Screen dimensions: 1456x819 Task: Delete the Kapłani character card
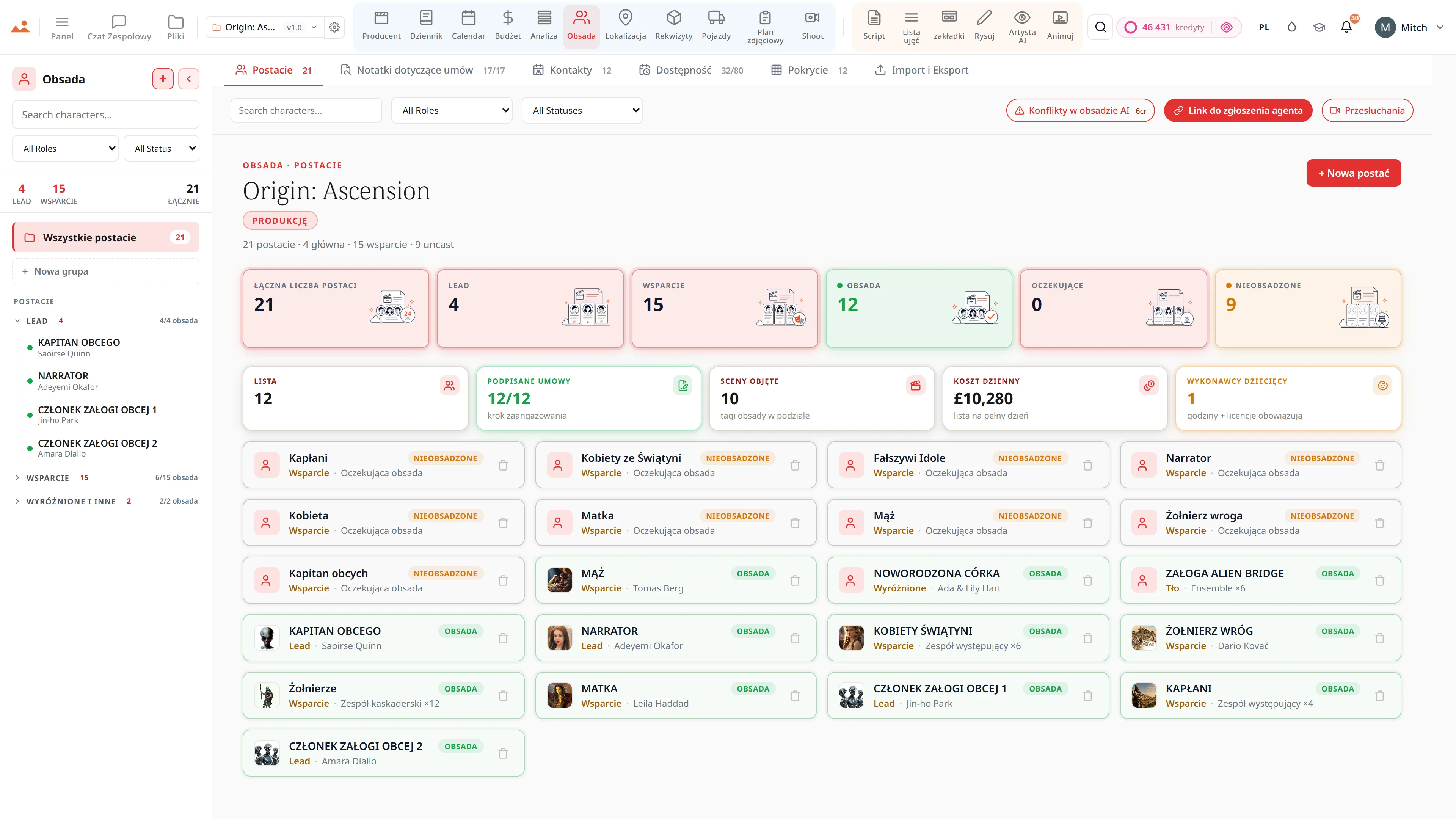(x=503, y=465)
